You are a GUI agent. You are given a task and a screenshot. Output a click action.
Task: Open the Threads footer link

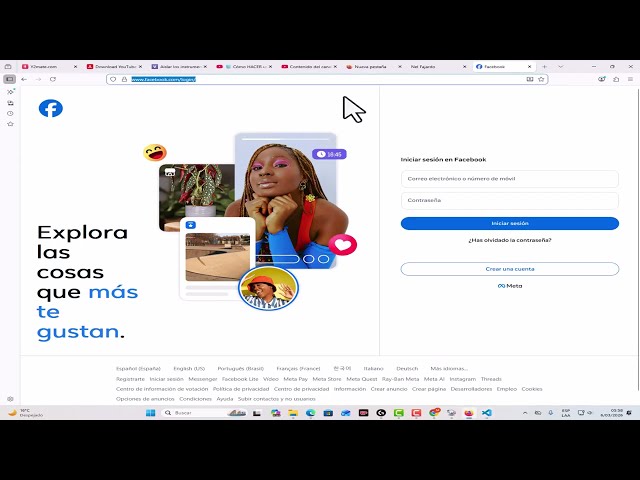tap(491, 379)
